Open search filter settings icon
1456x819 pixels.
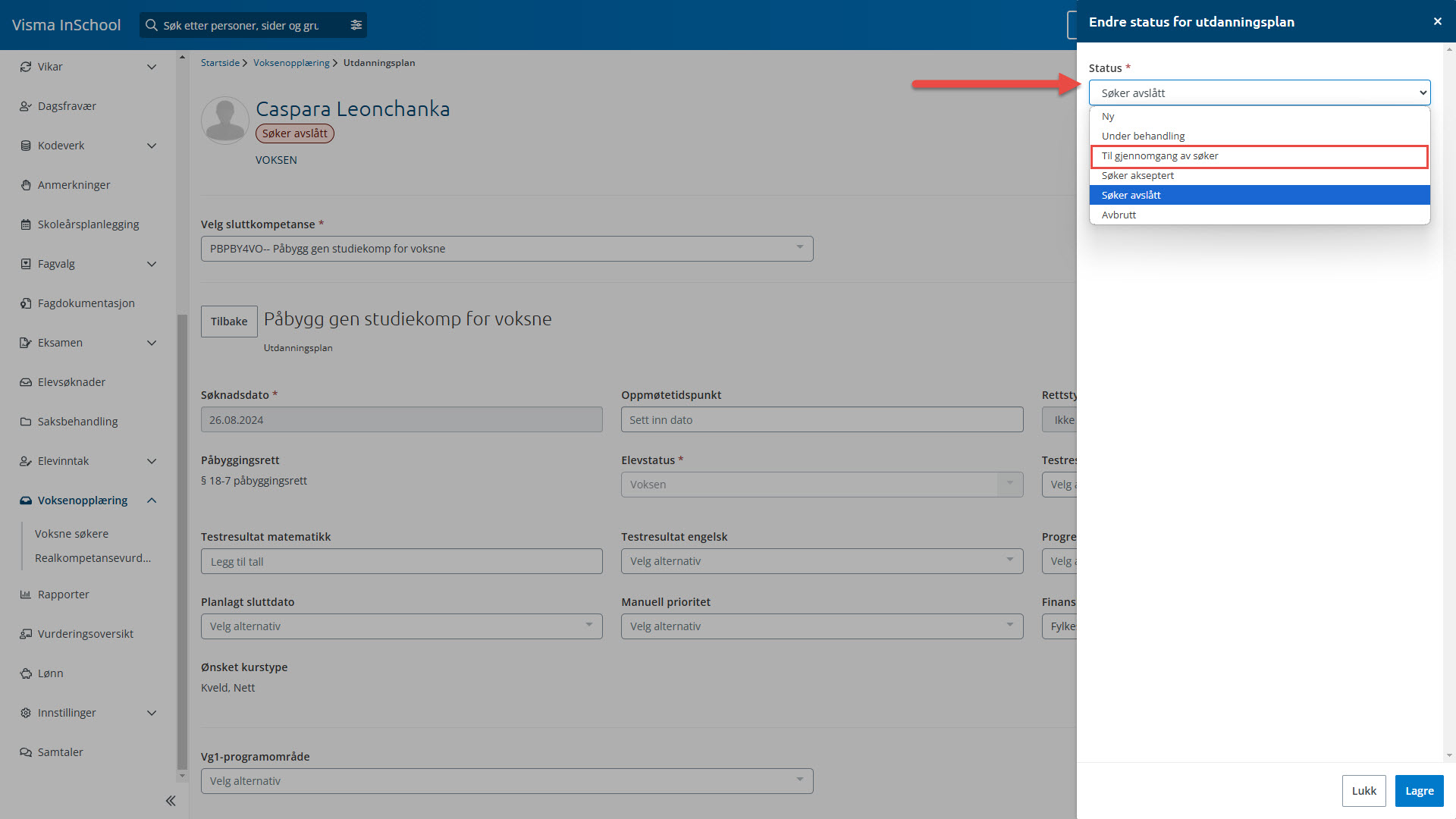pyautogui.click(x=356, y=25)
